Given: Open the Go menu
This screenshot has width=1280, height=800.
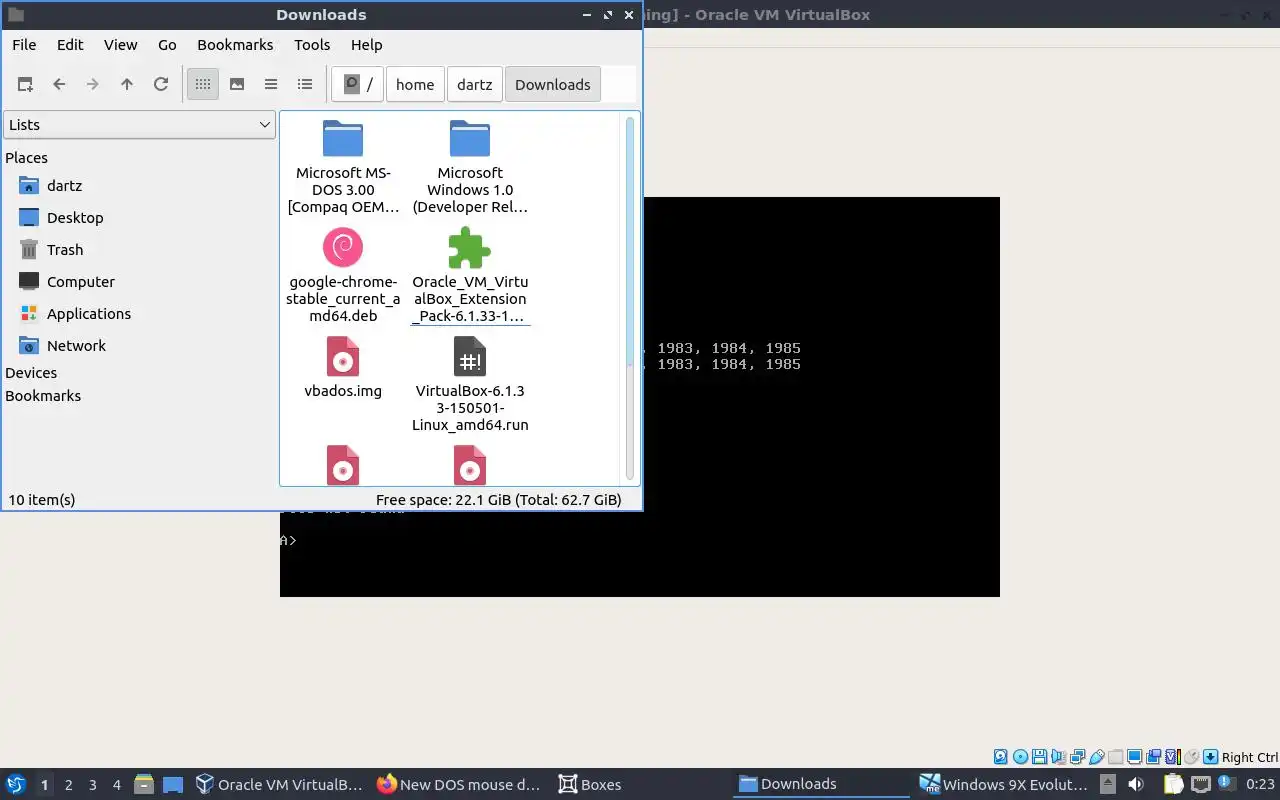Looking at the screenshot, I should (x=167, y=45).
